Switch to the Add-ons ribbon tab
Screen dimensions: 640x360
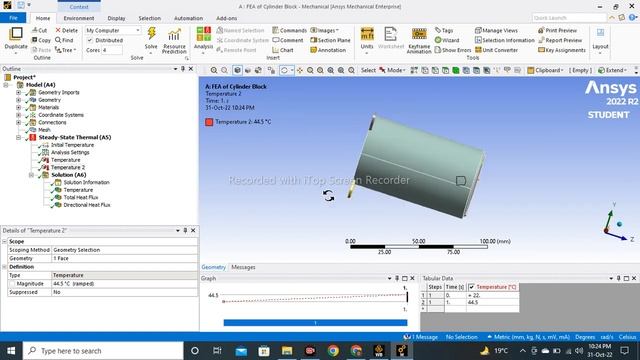pyautogui.click(x=227, y=18)
